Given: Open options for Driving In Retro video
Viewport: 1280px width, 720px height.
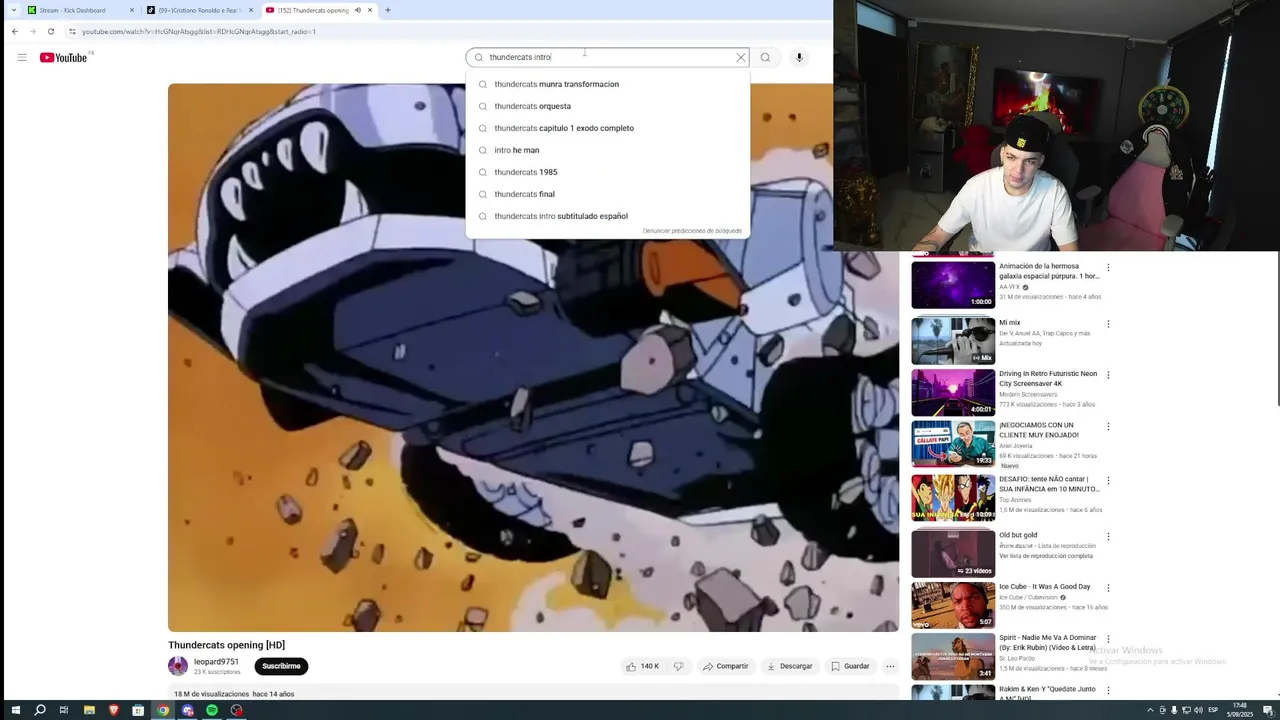Looking at the screenshot, I should click(1108, 375).
